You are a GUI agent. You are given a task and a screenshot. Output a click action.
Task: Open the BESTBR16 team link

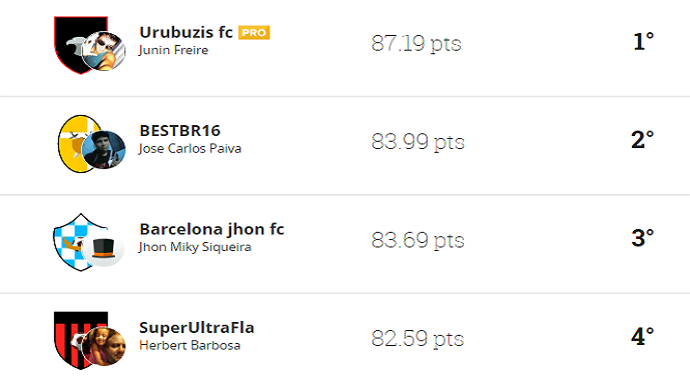point(180,131)
